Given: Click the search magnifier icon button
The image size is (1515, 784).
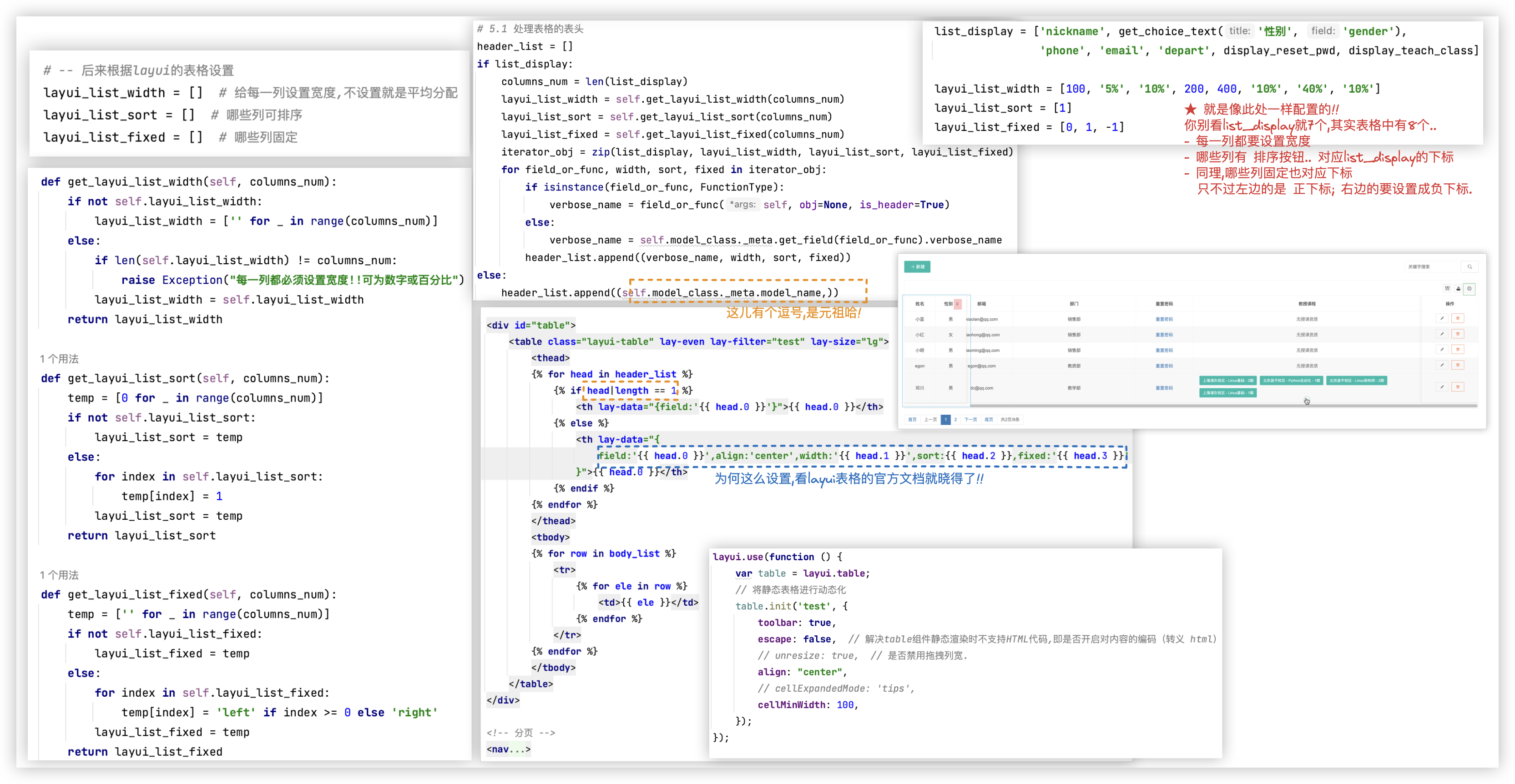Looking at the screenshot, I should coord(1469,267).
